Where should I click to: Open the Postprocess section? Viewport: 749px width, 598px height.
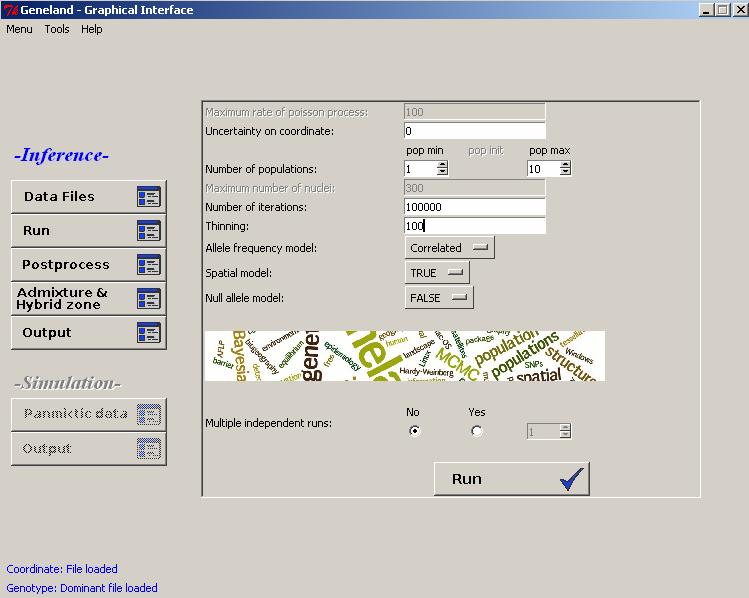88,265
